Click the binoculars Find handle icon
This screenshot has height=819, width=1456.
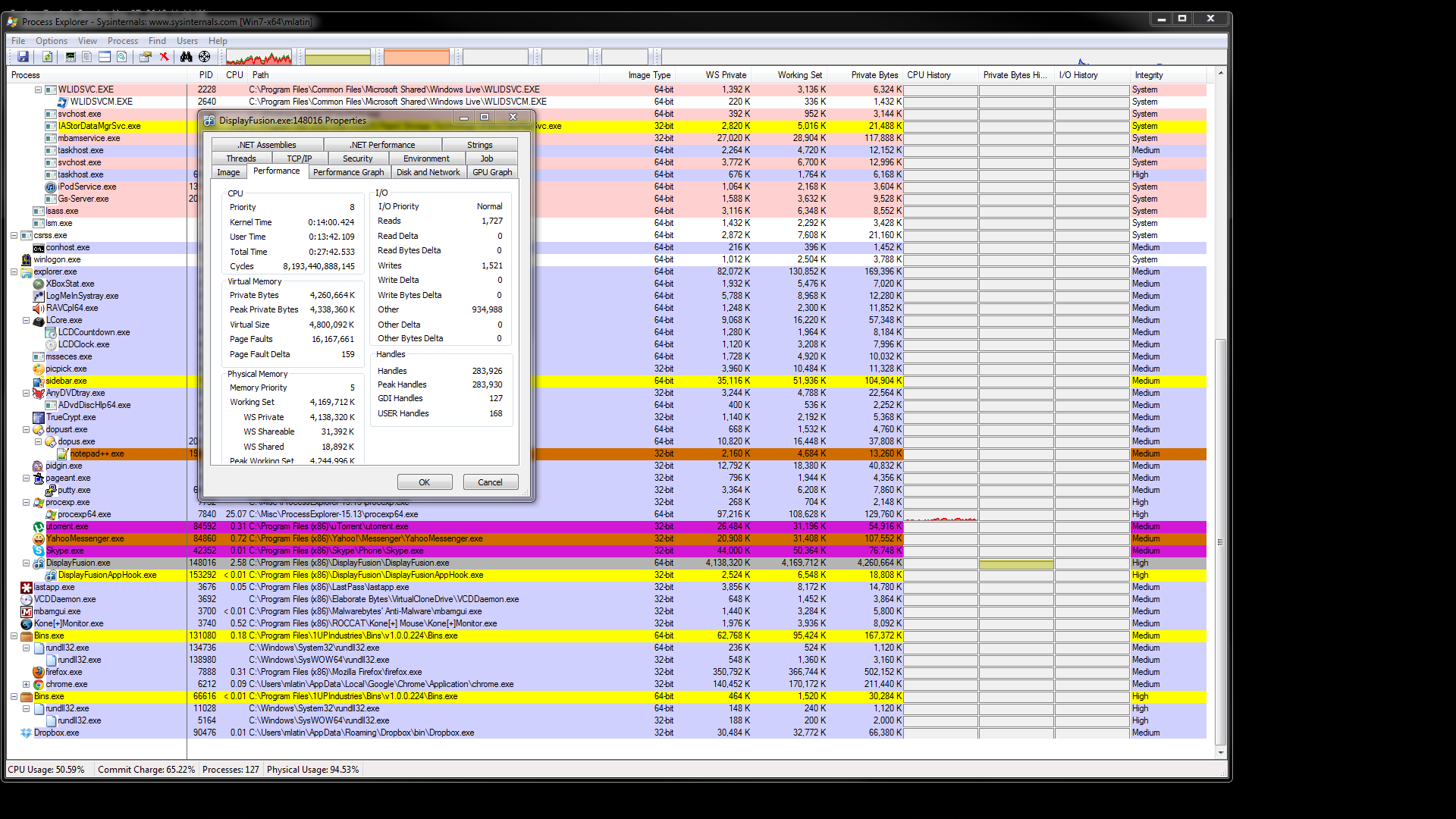pos(186,57)
